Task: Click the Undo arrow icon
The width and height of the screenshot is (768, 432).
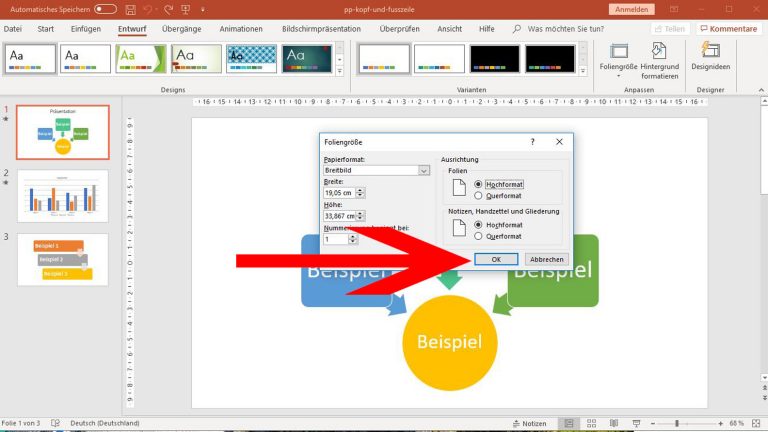Action: [148, 9]
